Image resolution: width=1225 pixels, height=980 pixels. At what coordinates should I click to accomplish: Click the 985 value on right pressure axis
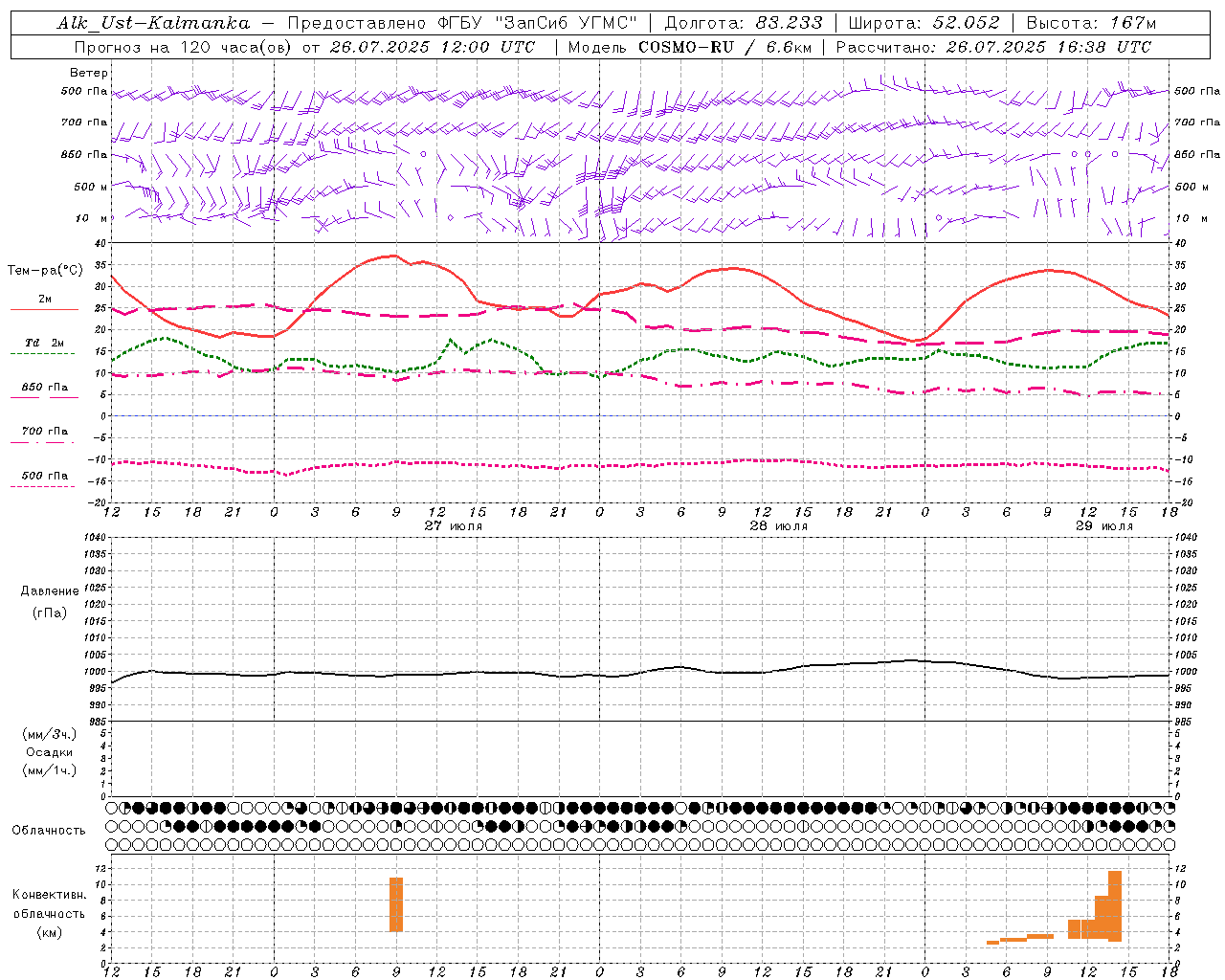click(x=1184, y=722)
